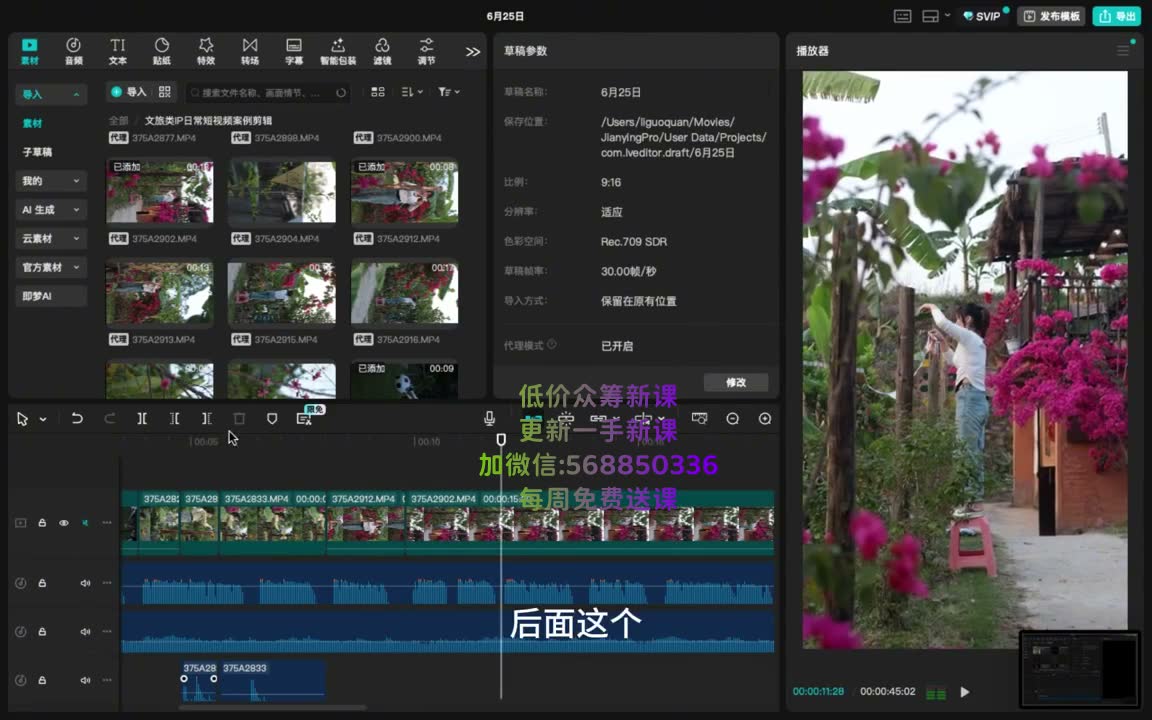1152x720 pixels.
Task: Split clip at the playhead
Action: click(142, 419)
